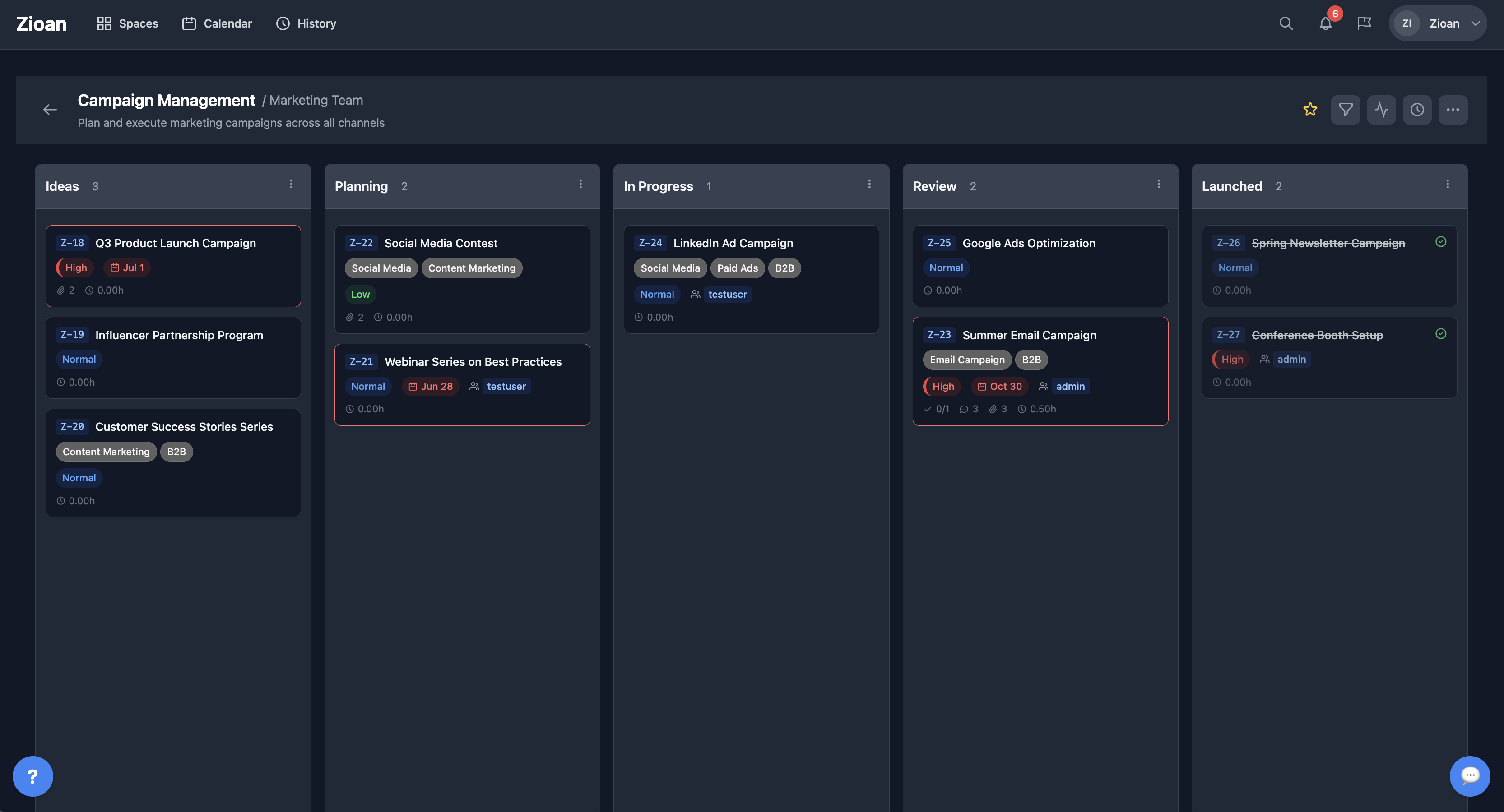The image size is (1504, 812).
Task: Open the board filter funnel icon
Action: point(1346,109)
